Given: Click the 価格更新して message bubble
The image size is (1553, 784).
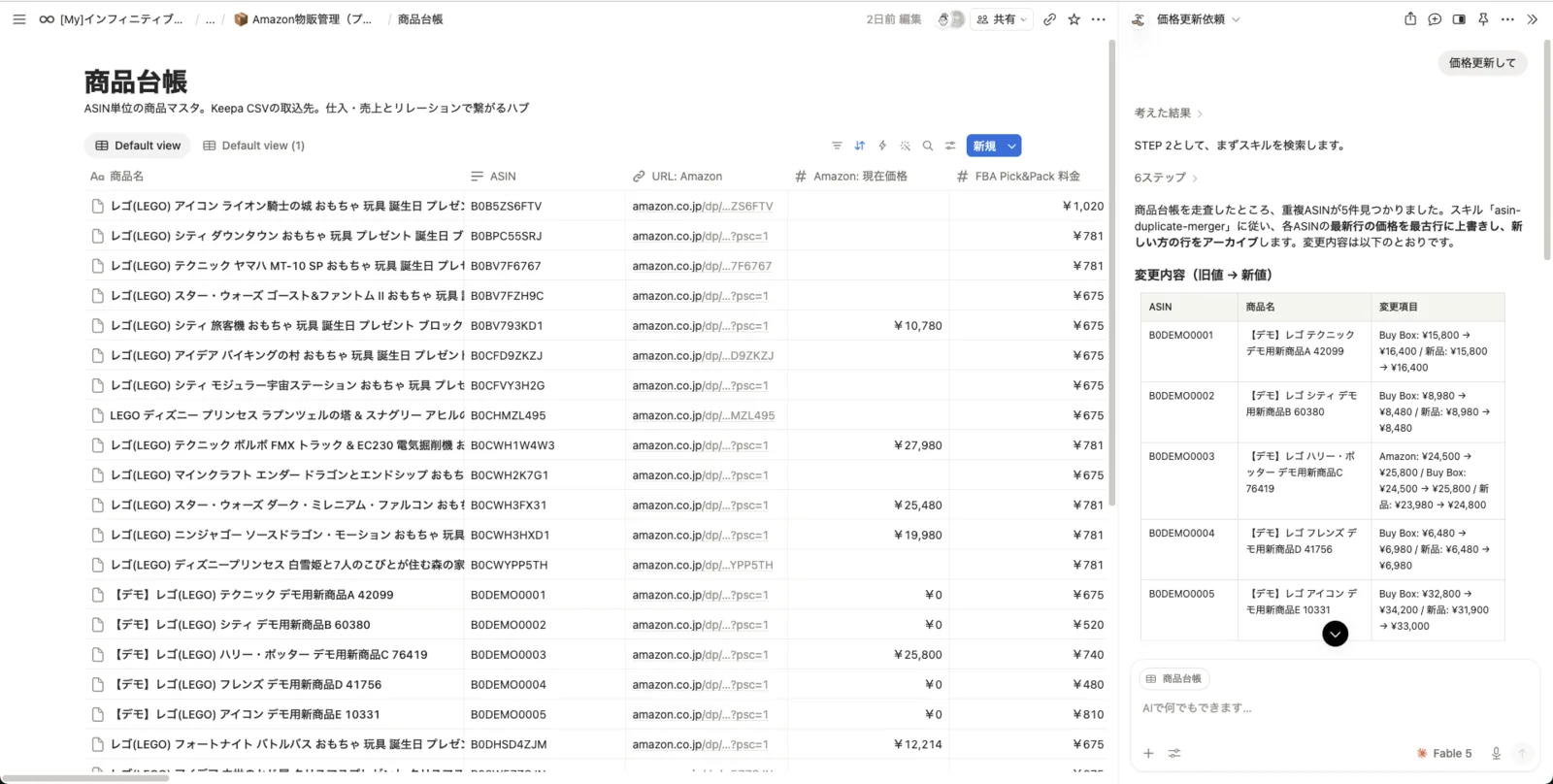Looking at the screenshot, I should [1482, 63].
